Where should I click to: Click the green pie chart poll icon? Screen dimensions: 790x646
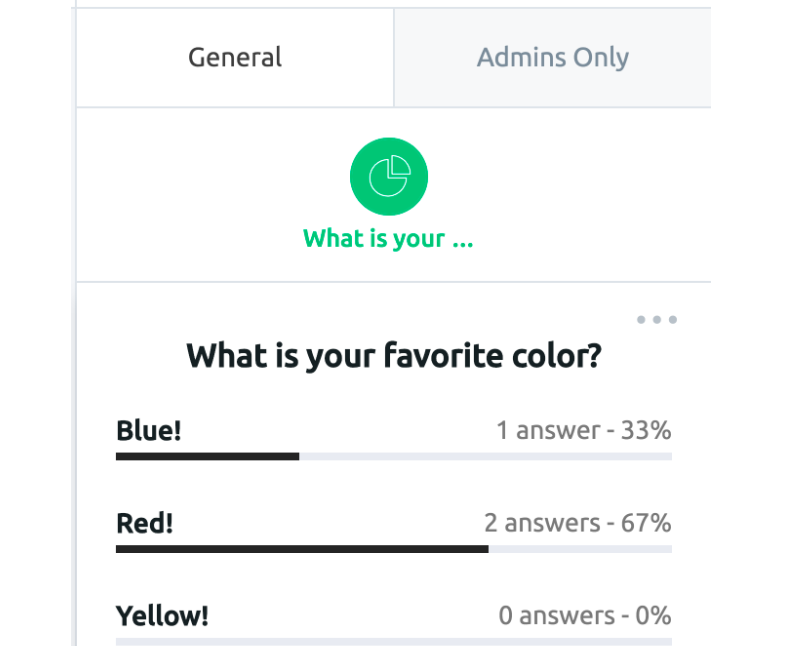(x=388, y=176)
